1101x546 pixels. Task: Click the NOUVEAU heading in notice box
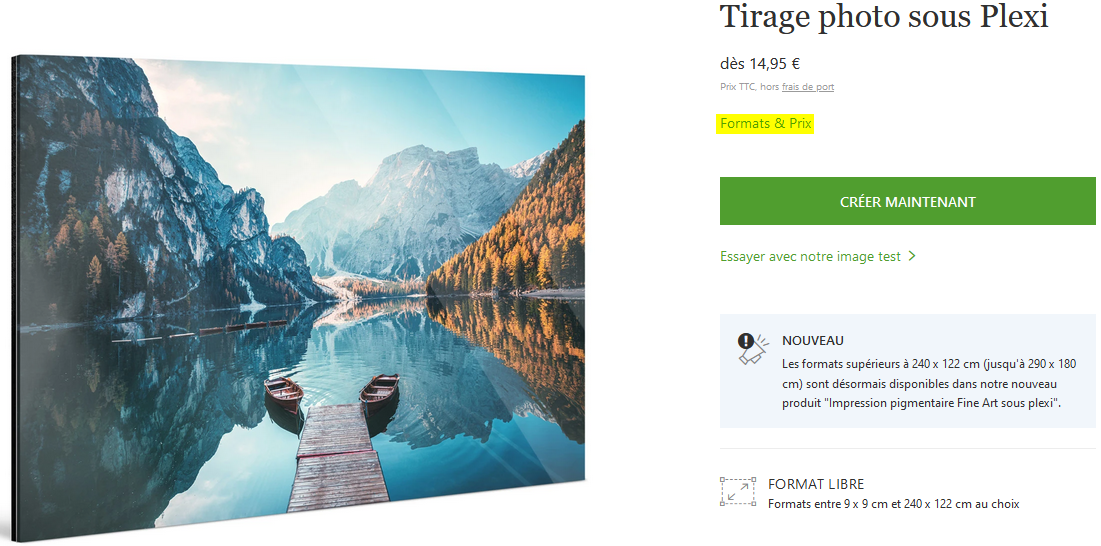point(813,340)
